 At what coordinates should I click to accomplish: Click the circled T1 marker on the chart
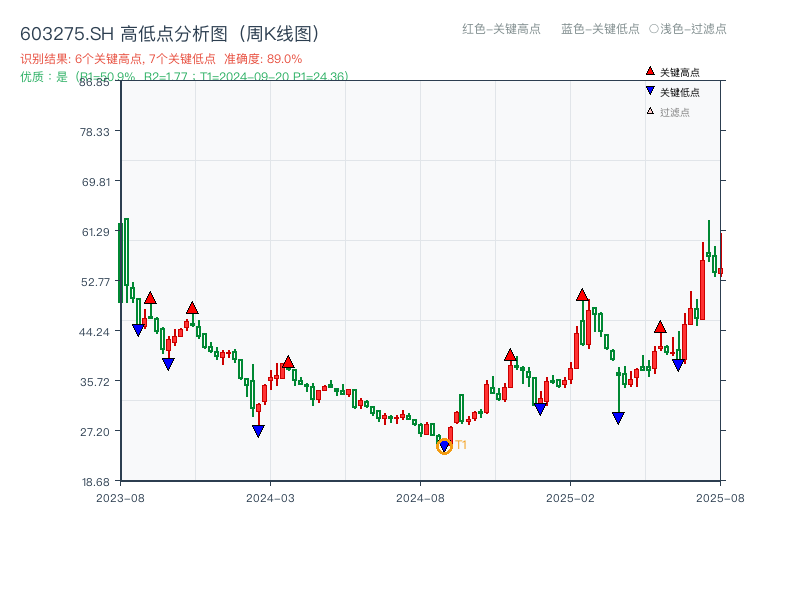click(445, 445)
